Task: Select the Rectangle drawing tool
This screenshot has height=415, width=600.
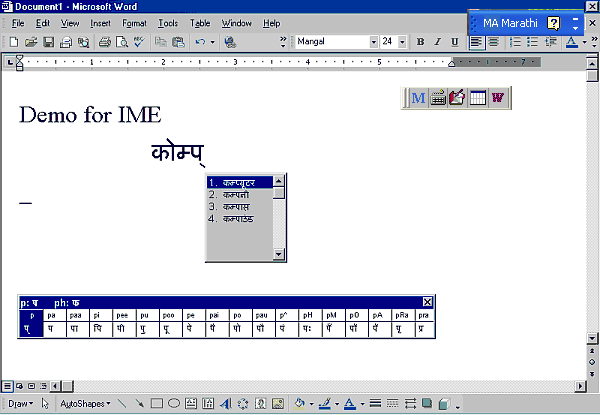Action: [x=156, y=404]
